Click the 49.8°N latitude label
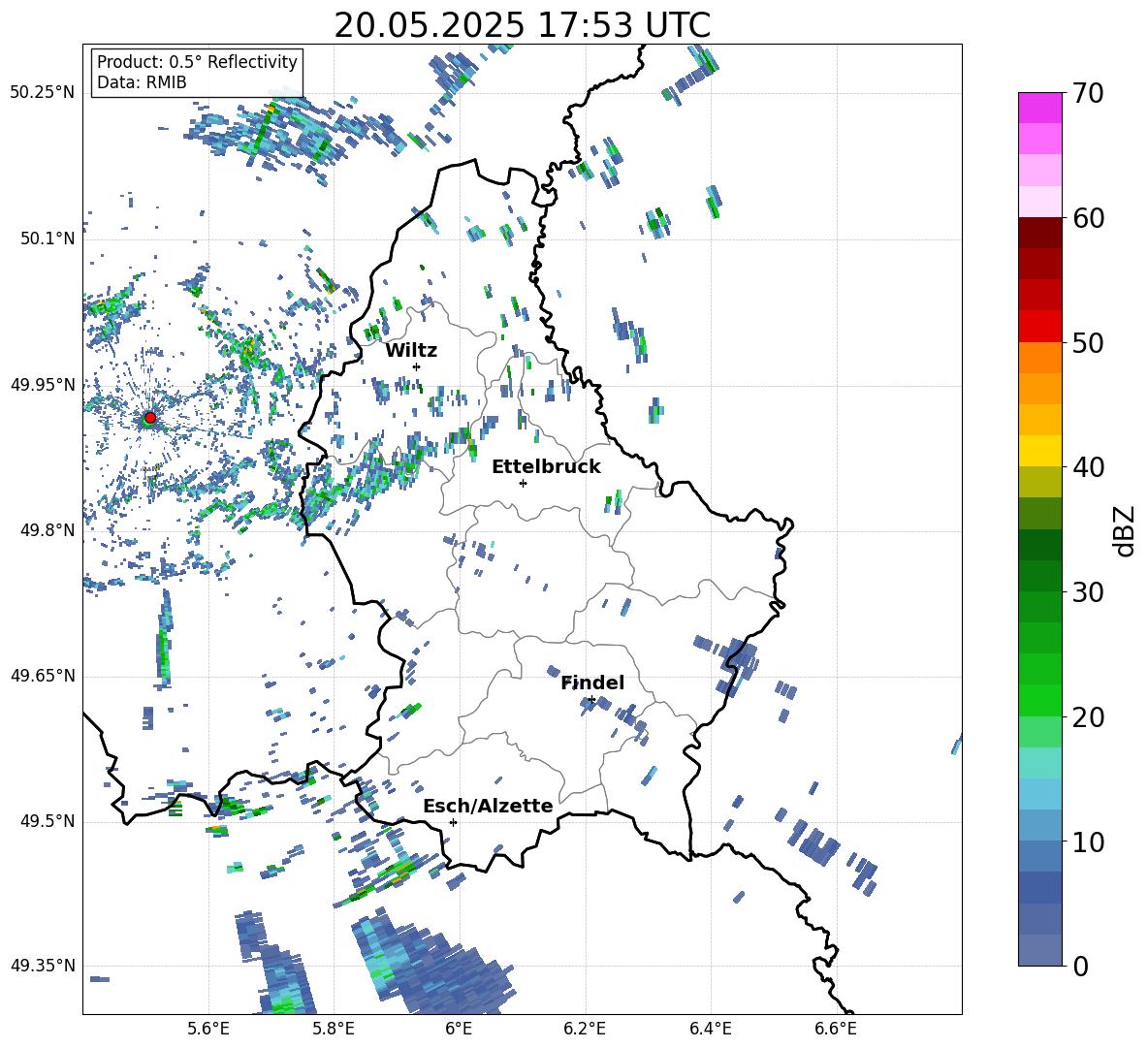 (48, 530)
